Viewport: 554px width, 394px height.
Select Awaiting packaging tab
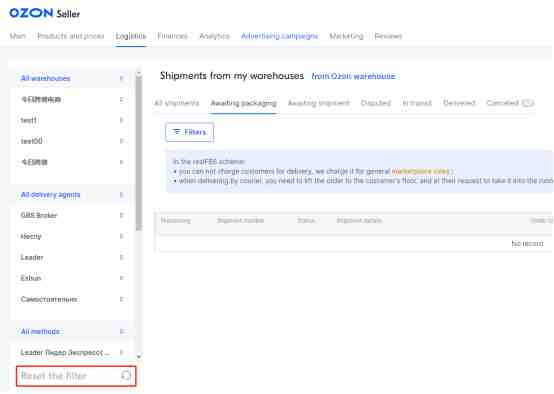(243, 103)
